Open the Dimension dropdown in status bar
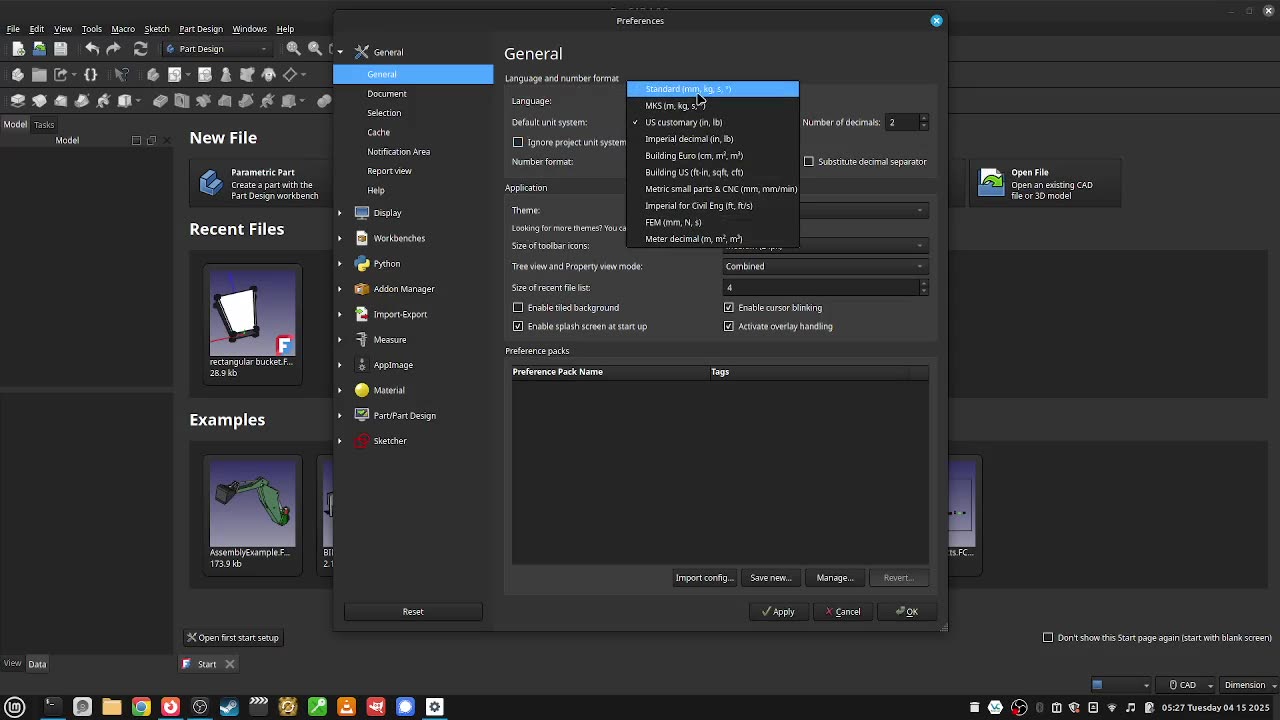Viewport: 1280px width, 720px height. pos(1249,685)
